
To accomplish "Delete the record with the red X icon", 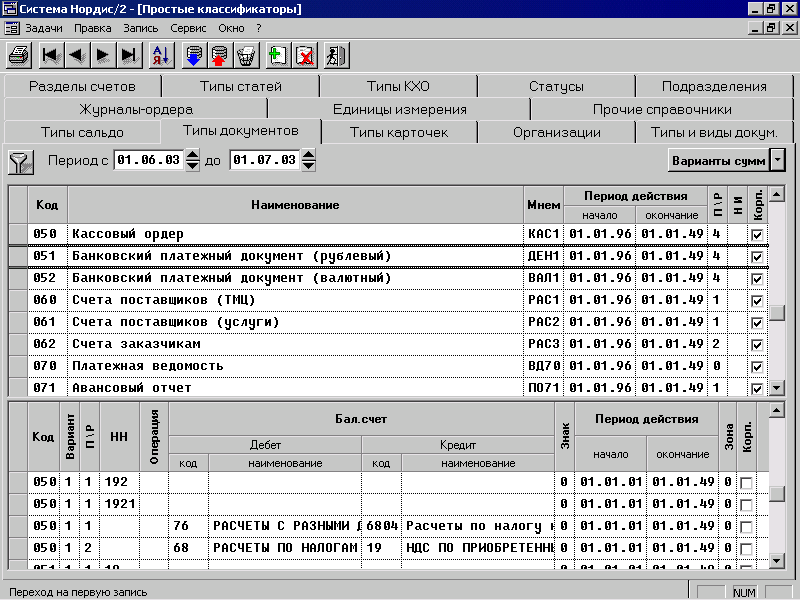I will 305,55.
